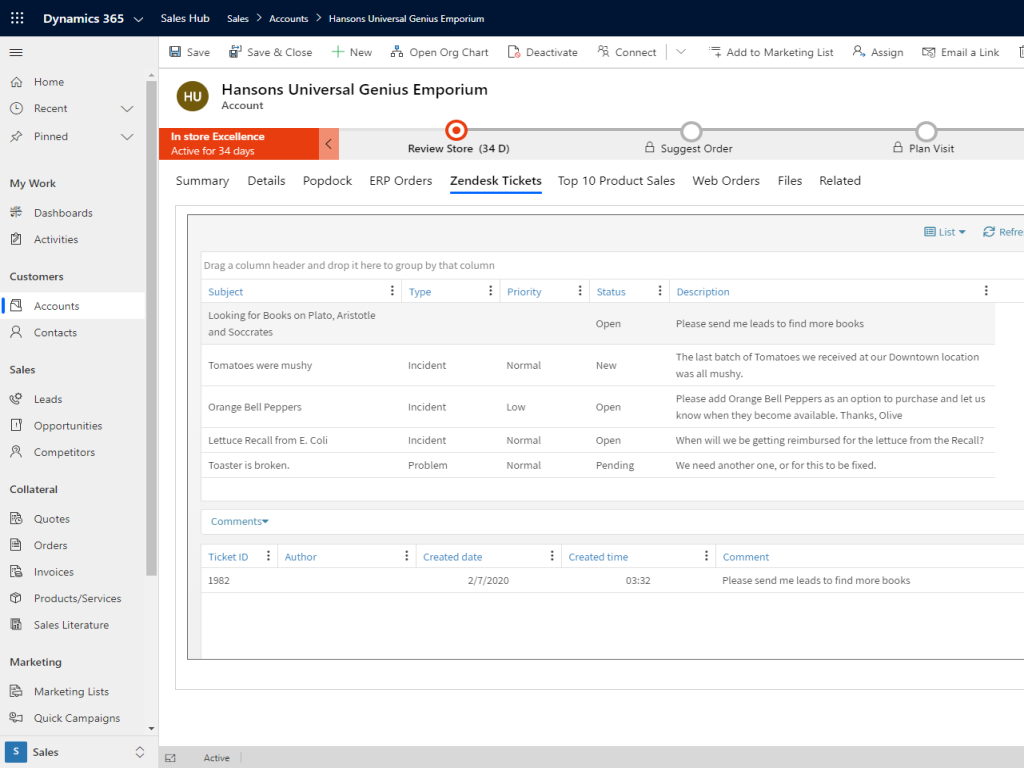Open the Top 10 Product Sales tab

click(x=616, y=181)
